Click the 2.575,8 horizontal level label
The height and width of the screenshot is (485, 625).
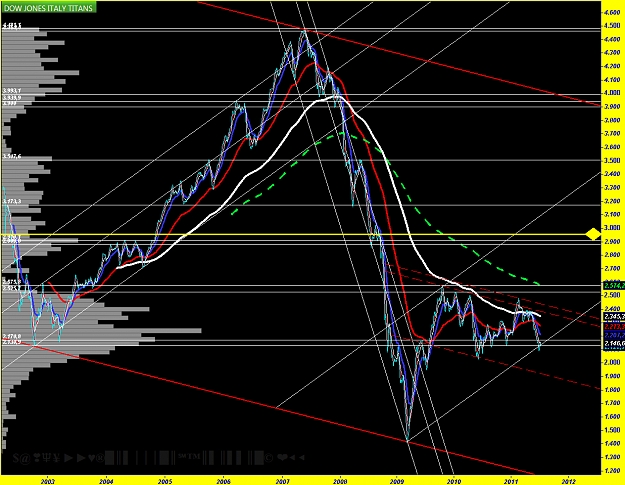click(x=12, y=282)
